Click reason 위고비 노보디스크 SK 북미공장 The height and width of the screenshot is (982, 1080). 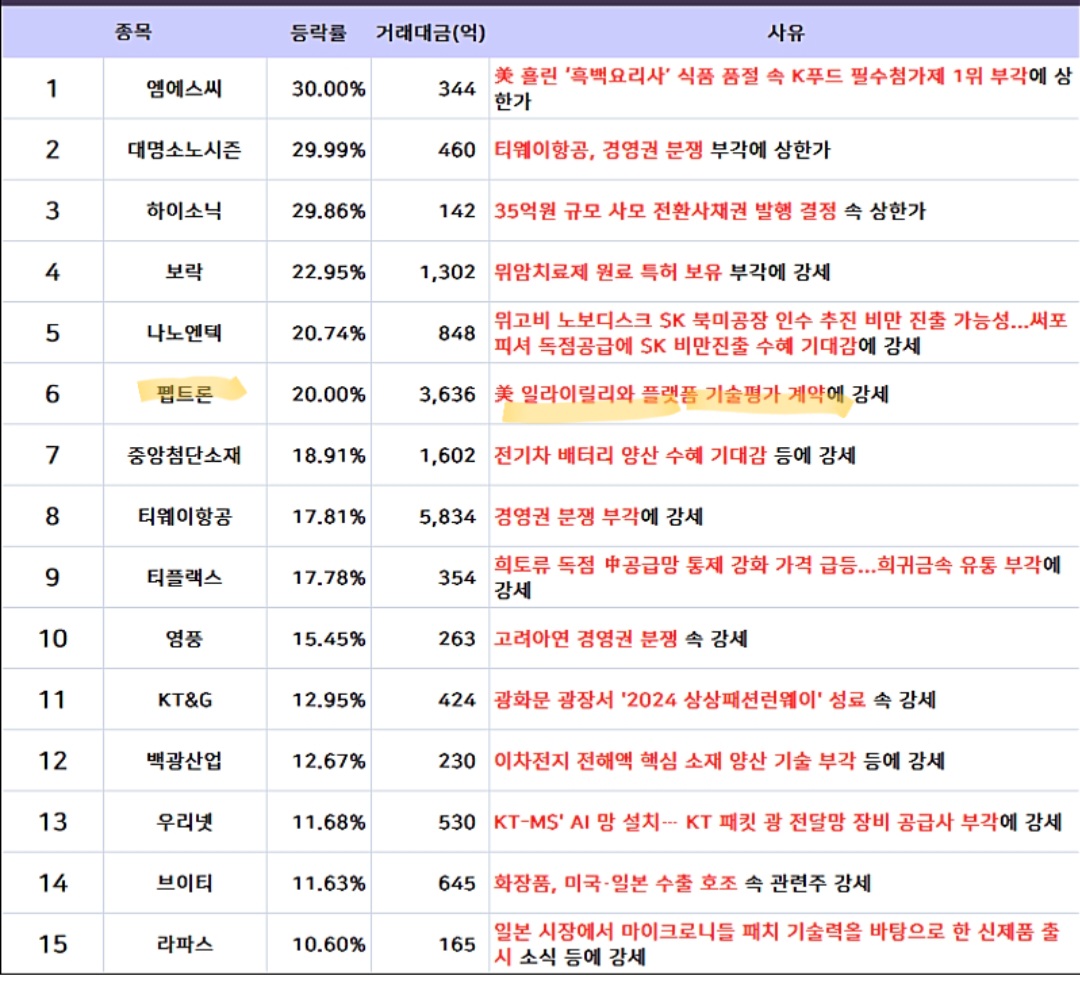(x=780, y=333)
